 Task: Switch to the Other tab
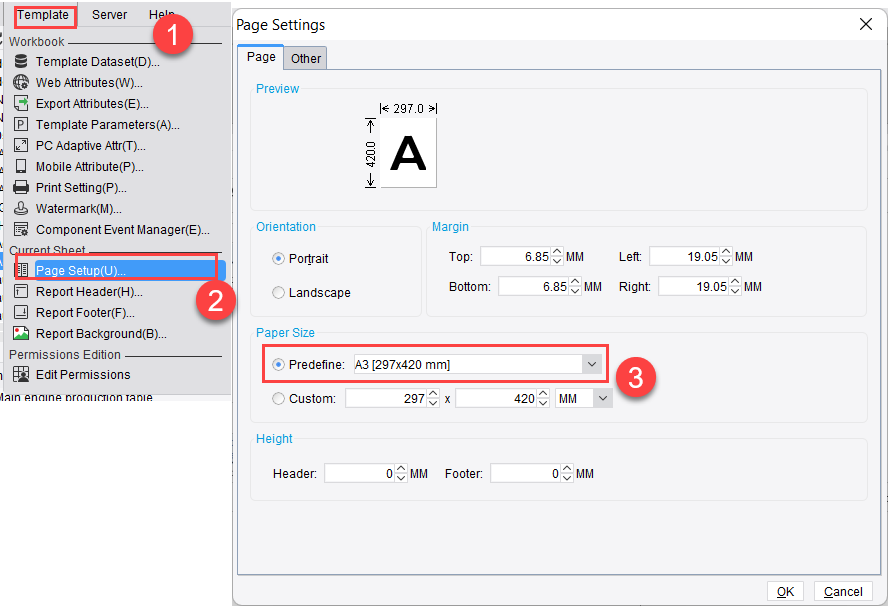pos(305,58)
